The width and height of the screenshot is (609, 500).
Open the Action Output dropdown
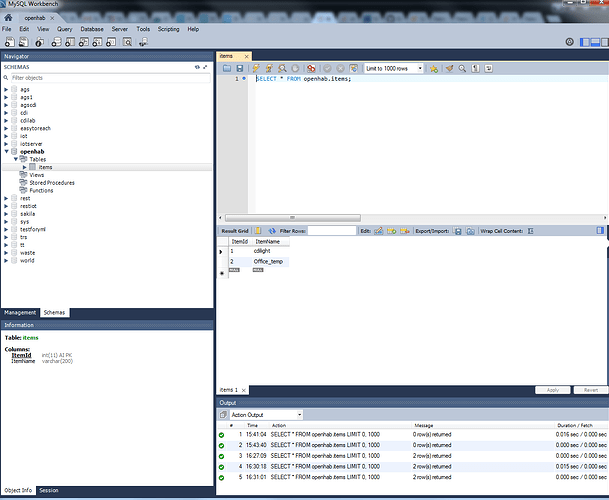pyautogui.click(x=266, y=414)
